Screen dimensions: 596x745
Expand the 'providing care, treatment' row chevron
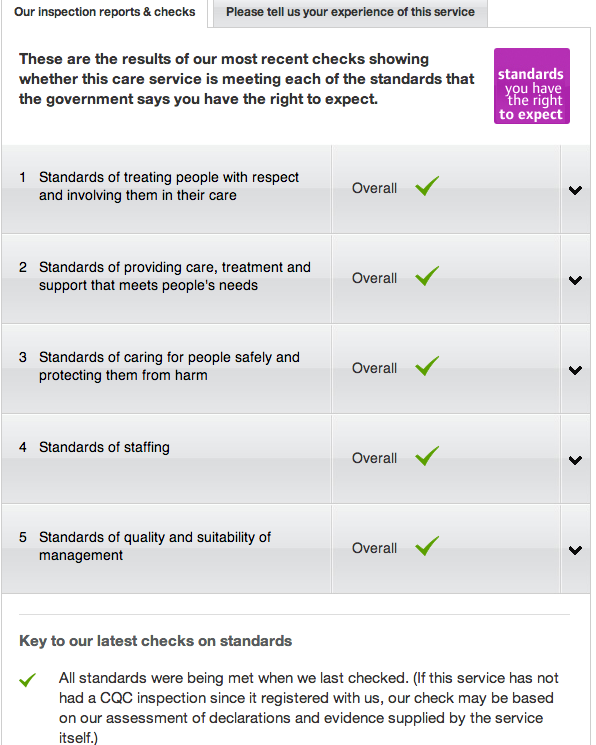(575, 280)
